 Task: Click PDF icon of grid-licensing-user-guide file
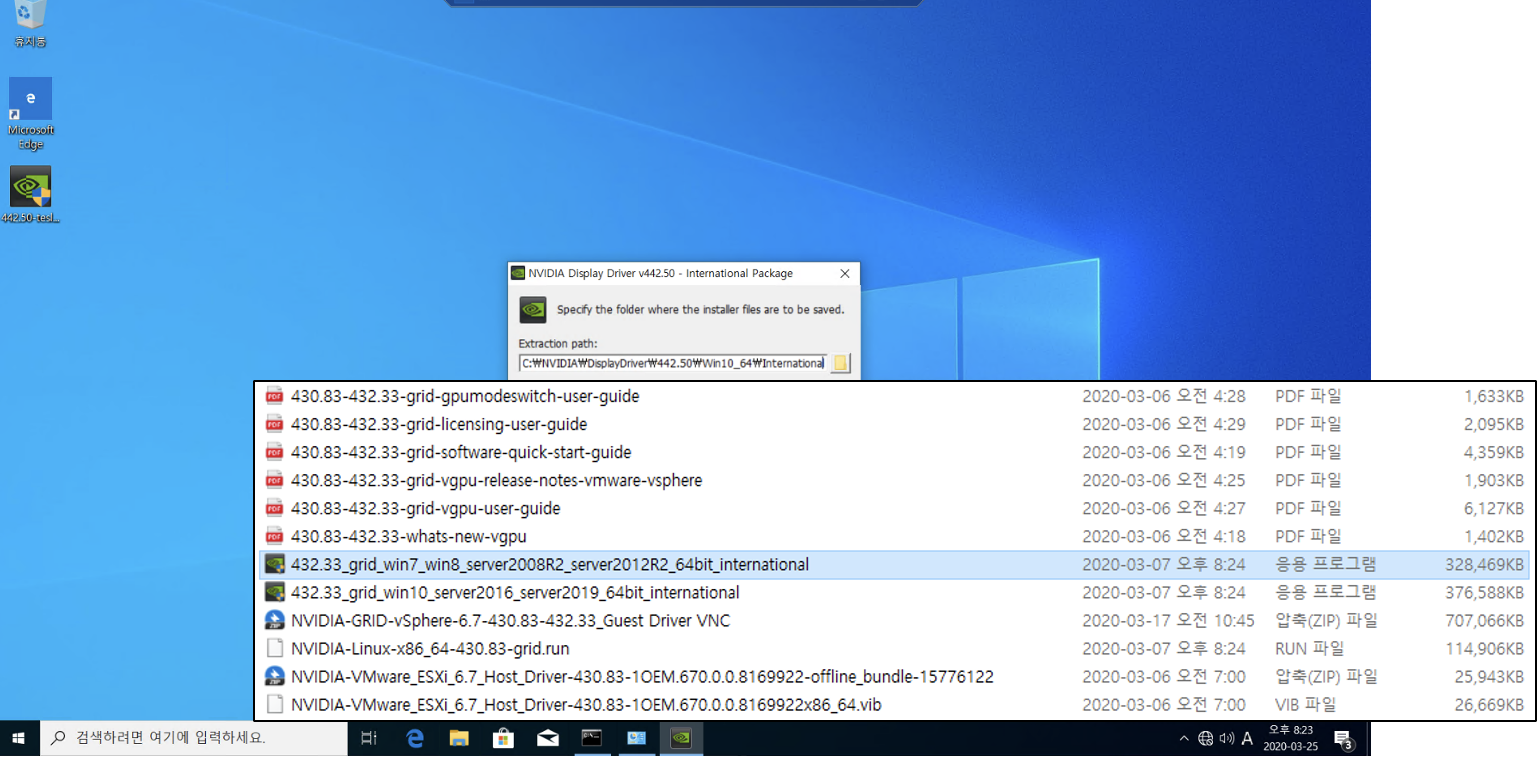tap(274, 424)
